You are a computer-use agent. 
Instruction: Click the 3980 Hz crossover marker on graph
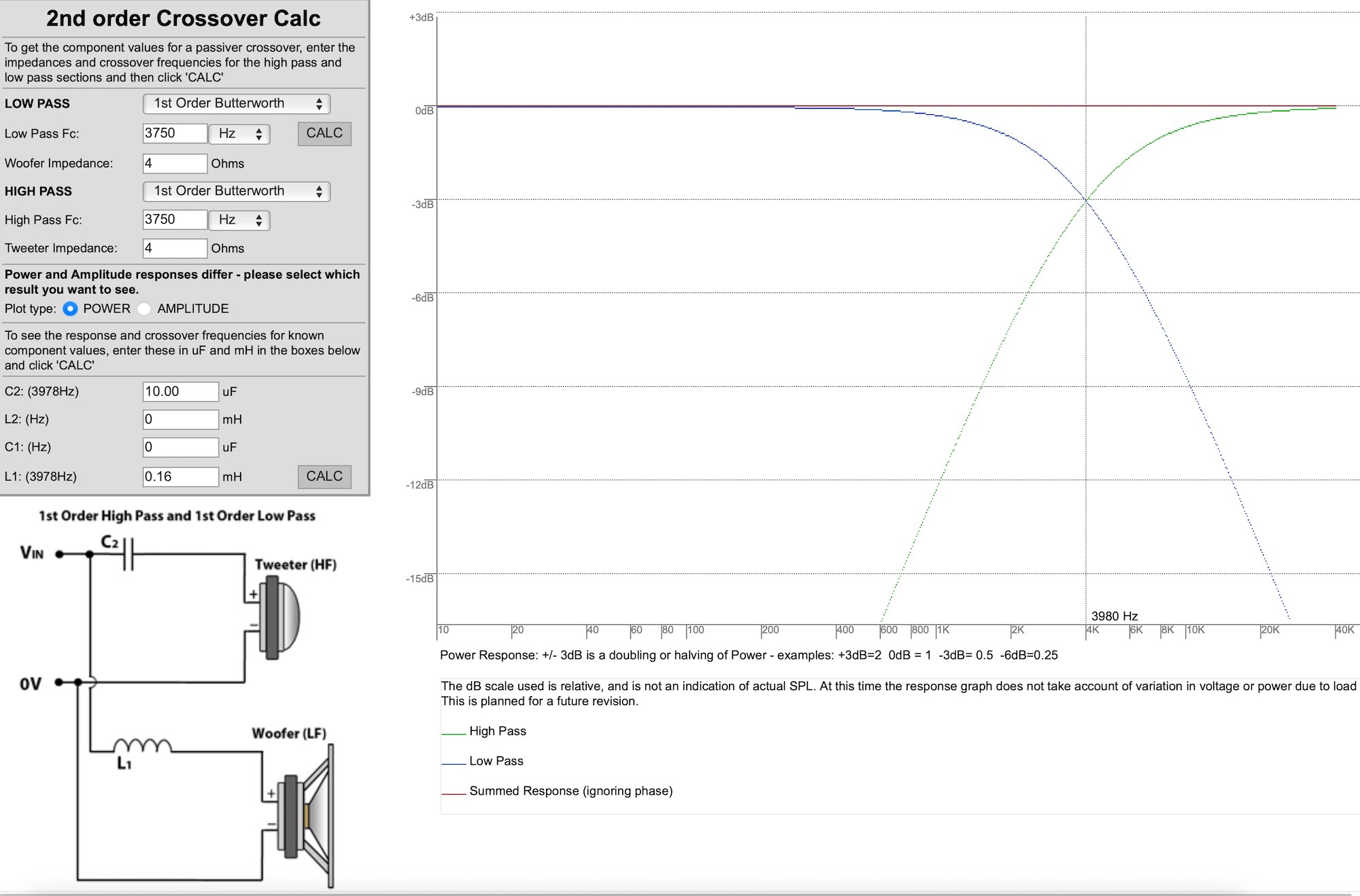click(1114, 616)
